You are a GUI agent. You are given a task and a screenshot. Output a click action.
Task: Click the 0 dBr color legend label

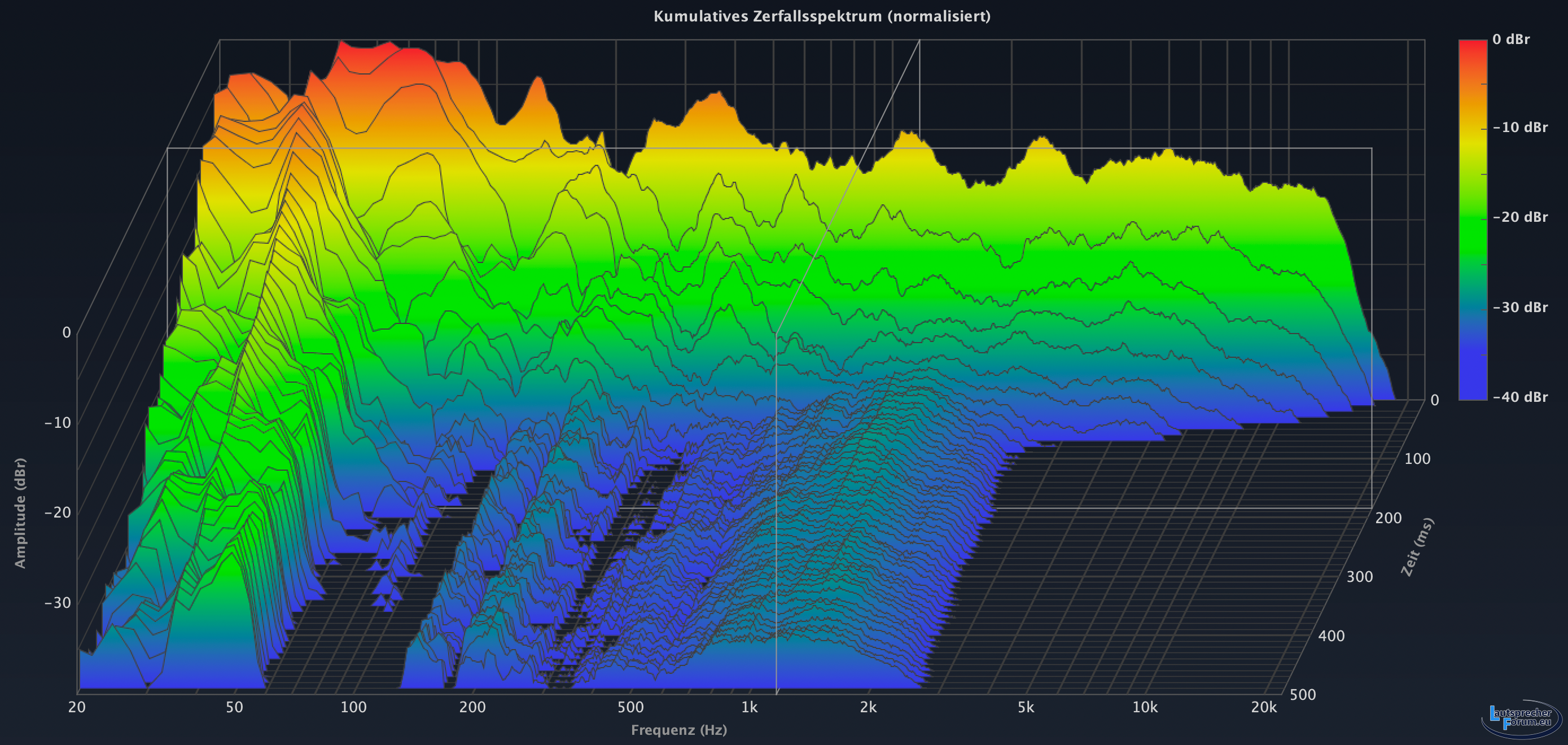coord(1510,40)
